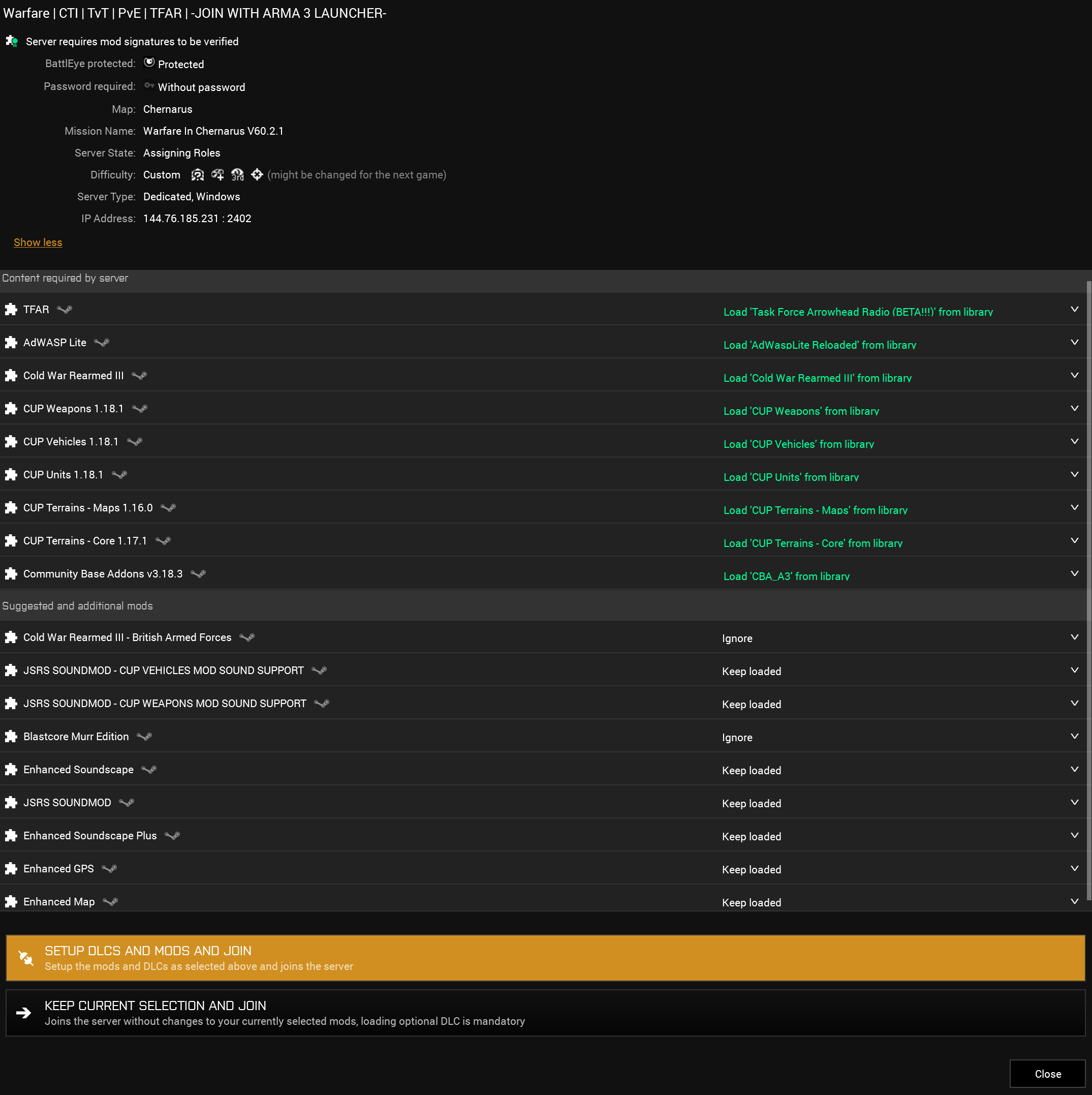
Task: Open the Cold War Rearmed III action dropdown
Action: click(x=1074, y=375)
